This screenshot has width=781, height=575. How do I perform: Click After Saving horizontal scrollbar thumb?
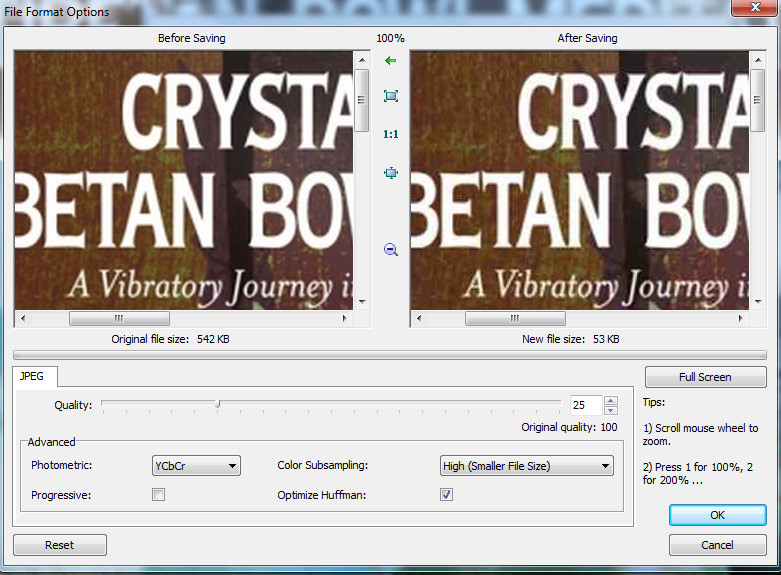pos(515,318)
